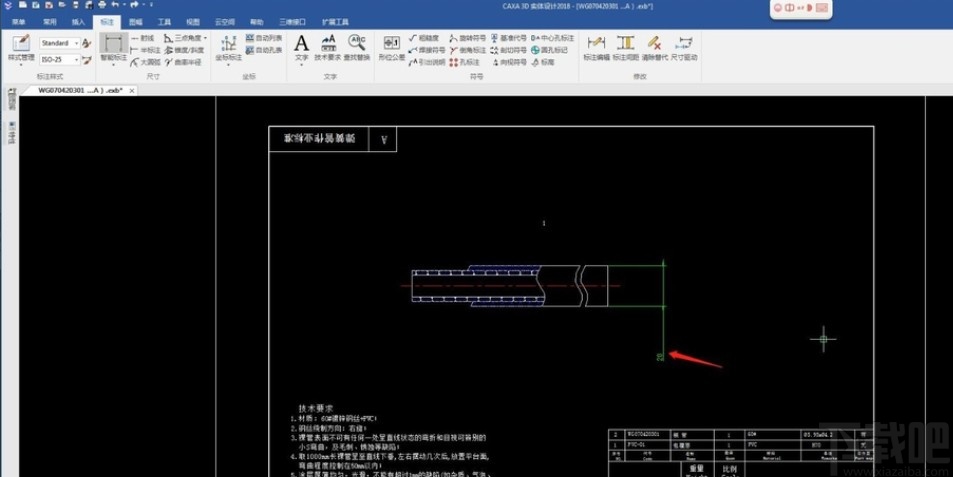Select the WG070420301 .exb document tab
This screenshot has height=477, width=953.
(x=80, y=91)
